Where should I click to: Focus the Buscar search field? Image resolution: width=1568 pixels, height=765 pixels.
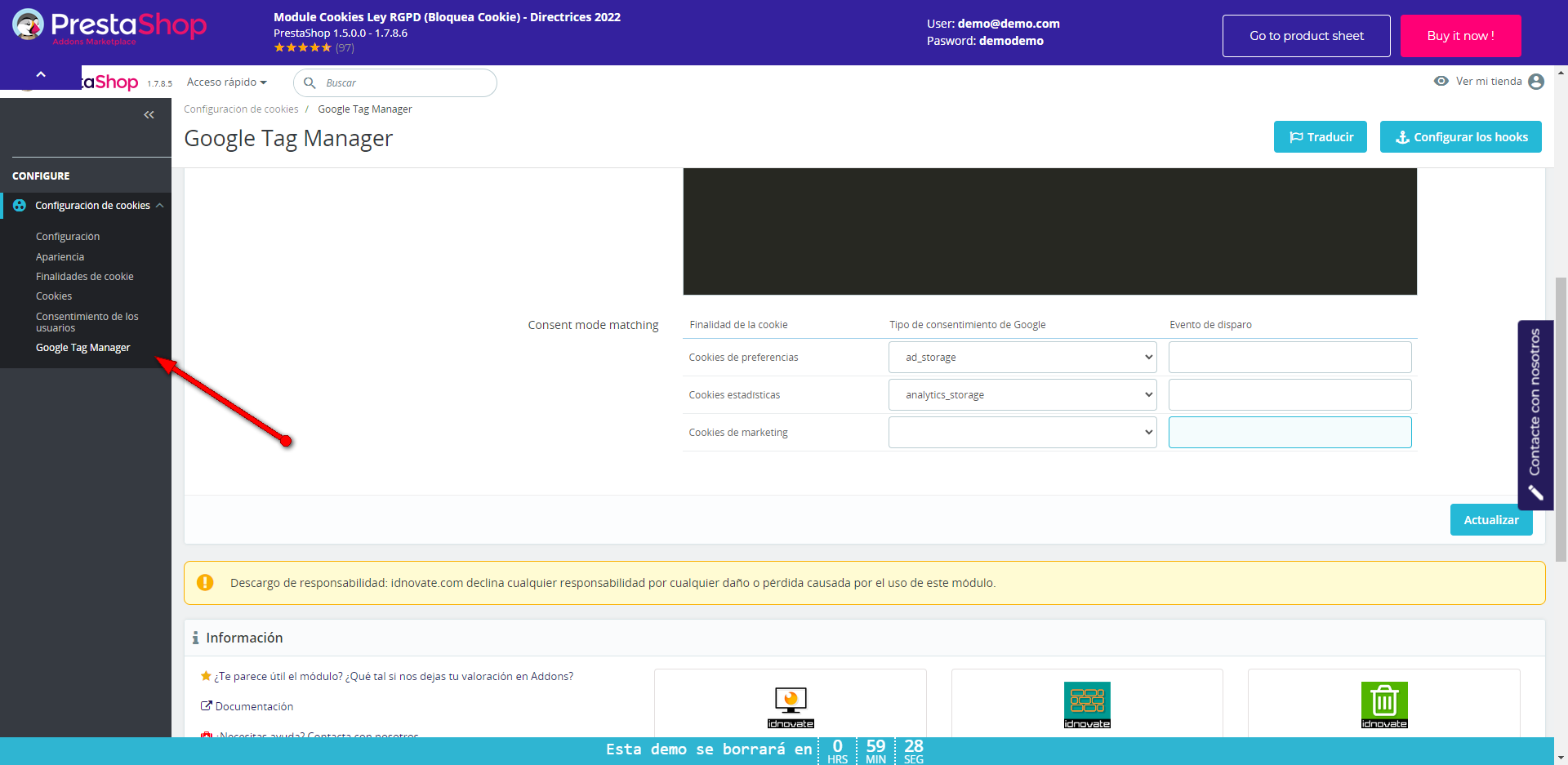coord(395,82)
